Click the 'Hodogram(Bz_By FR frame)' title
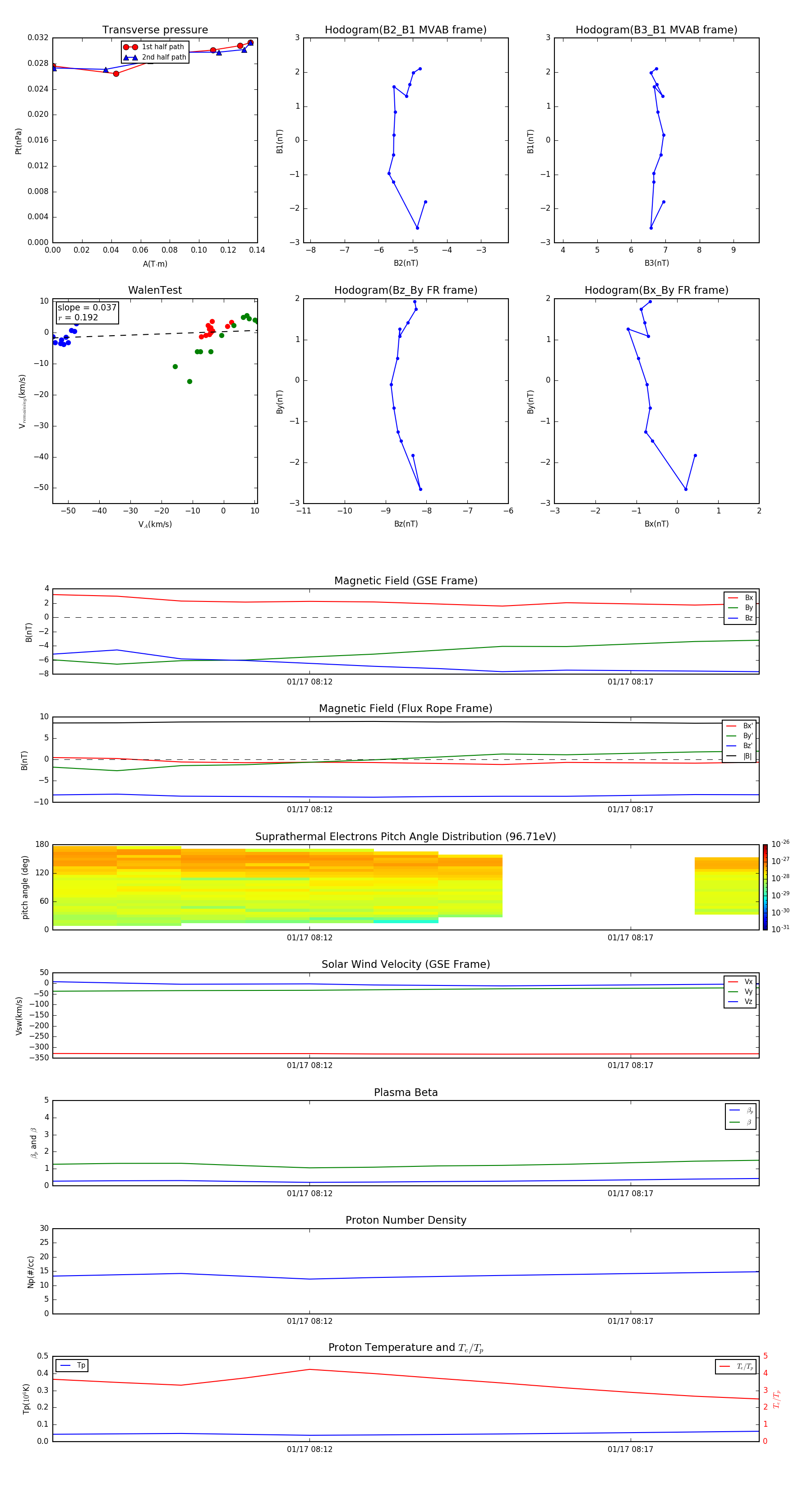The width and height of the screenshot is (812, 1489). (406, 290)
